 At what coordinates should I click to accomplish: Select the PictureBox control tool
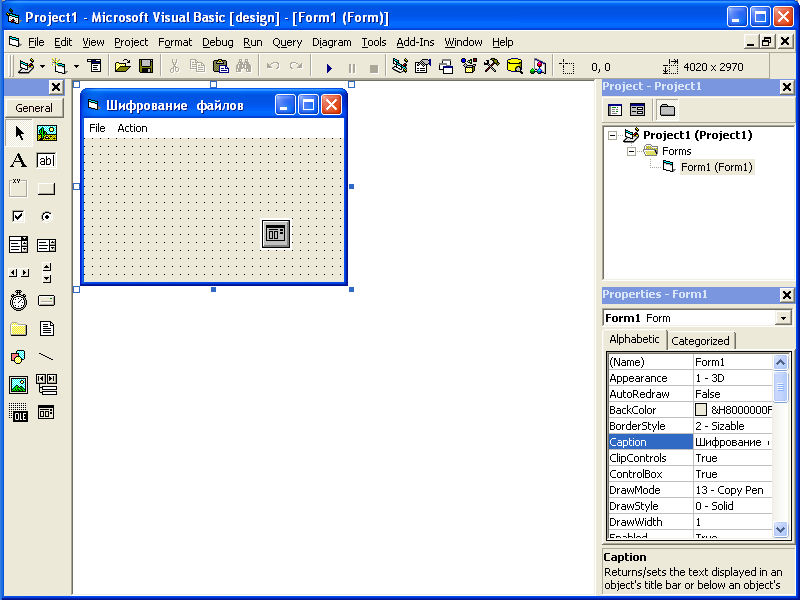46,133
